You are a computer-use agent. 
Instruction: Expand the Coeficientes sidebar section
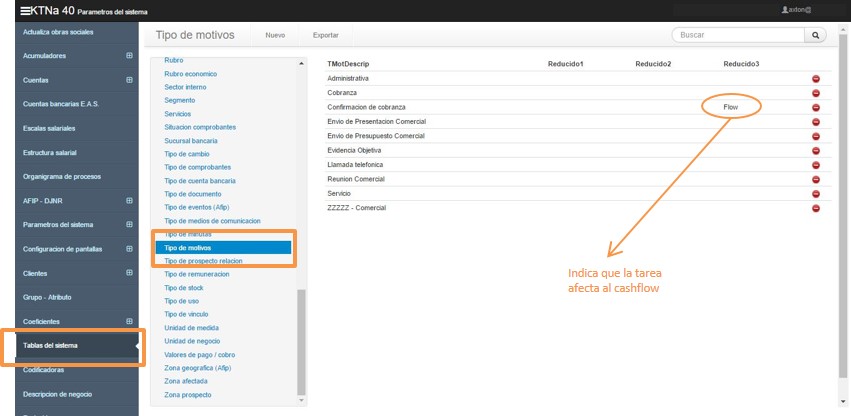click(x=129, y=321)
